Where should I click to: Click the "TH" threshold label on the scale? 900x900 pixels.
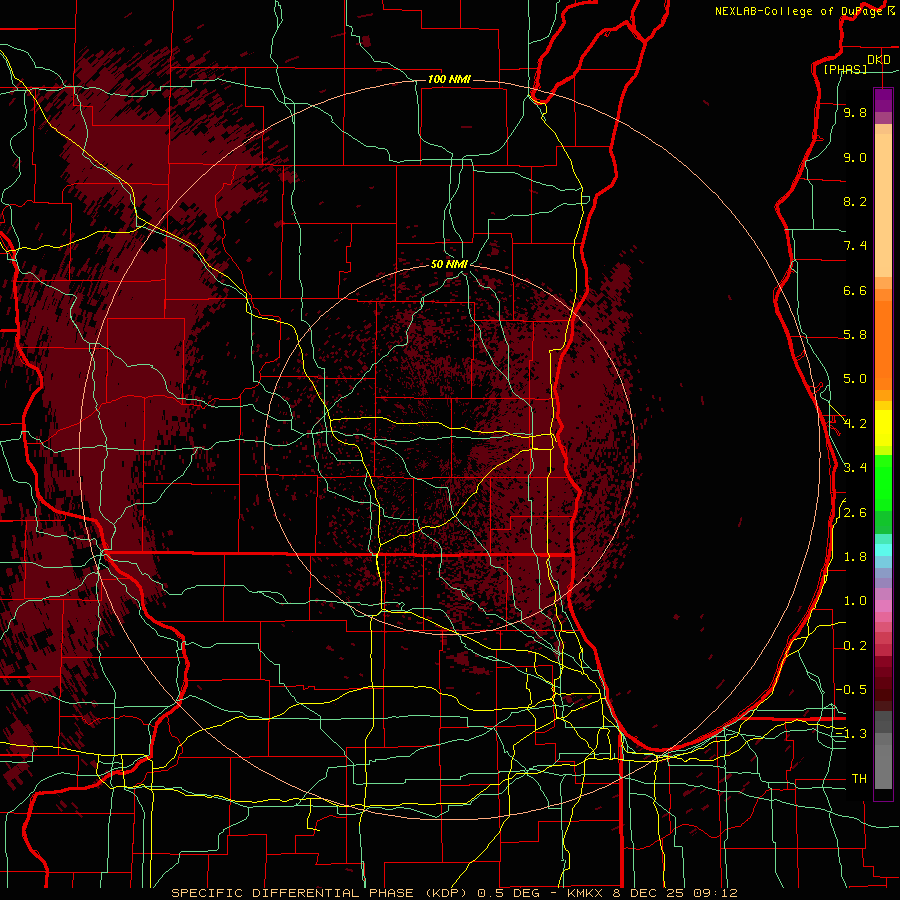click(x=859, y=779)
